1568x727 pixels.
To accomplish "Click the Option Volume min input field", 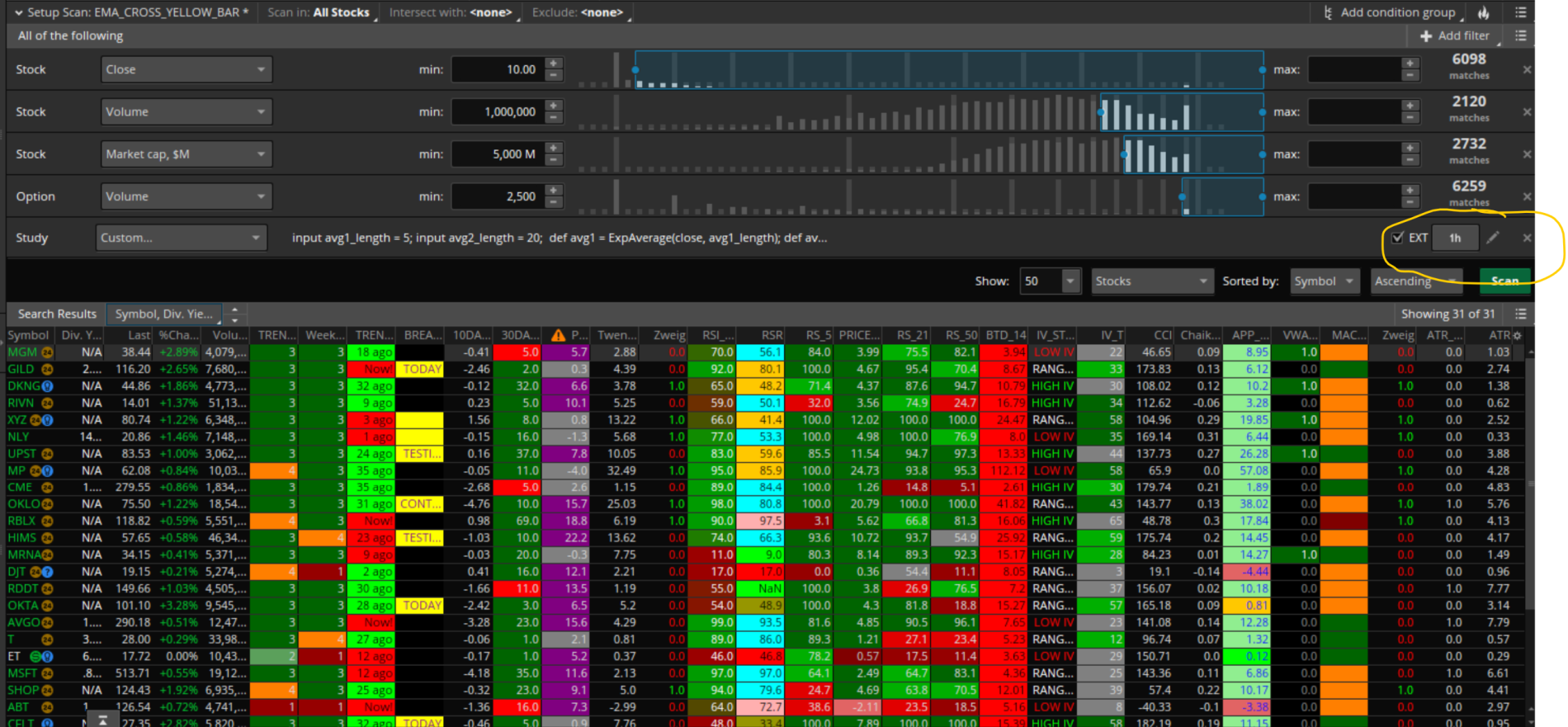I will (x=498, y=196).
